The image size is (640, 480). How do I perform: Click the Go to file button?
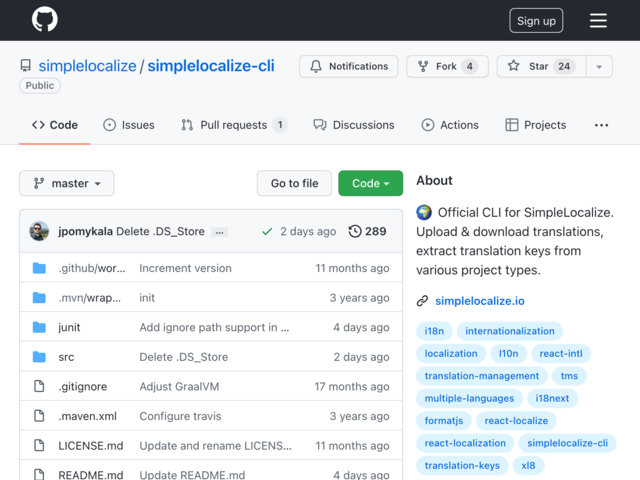(x=294, y=183)
